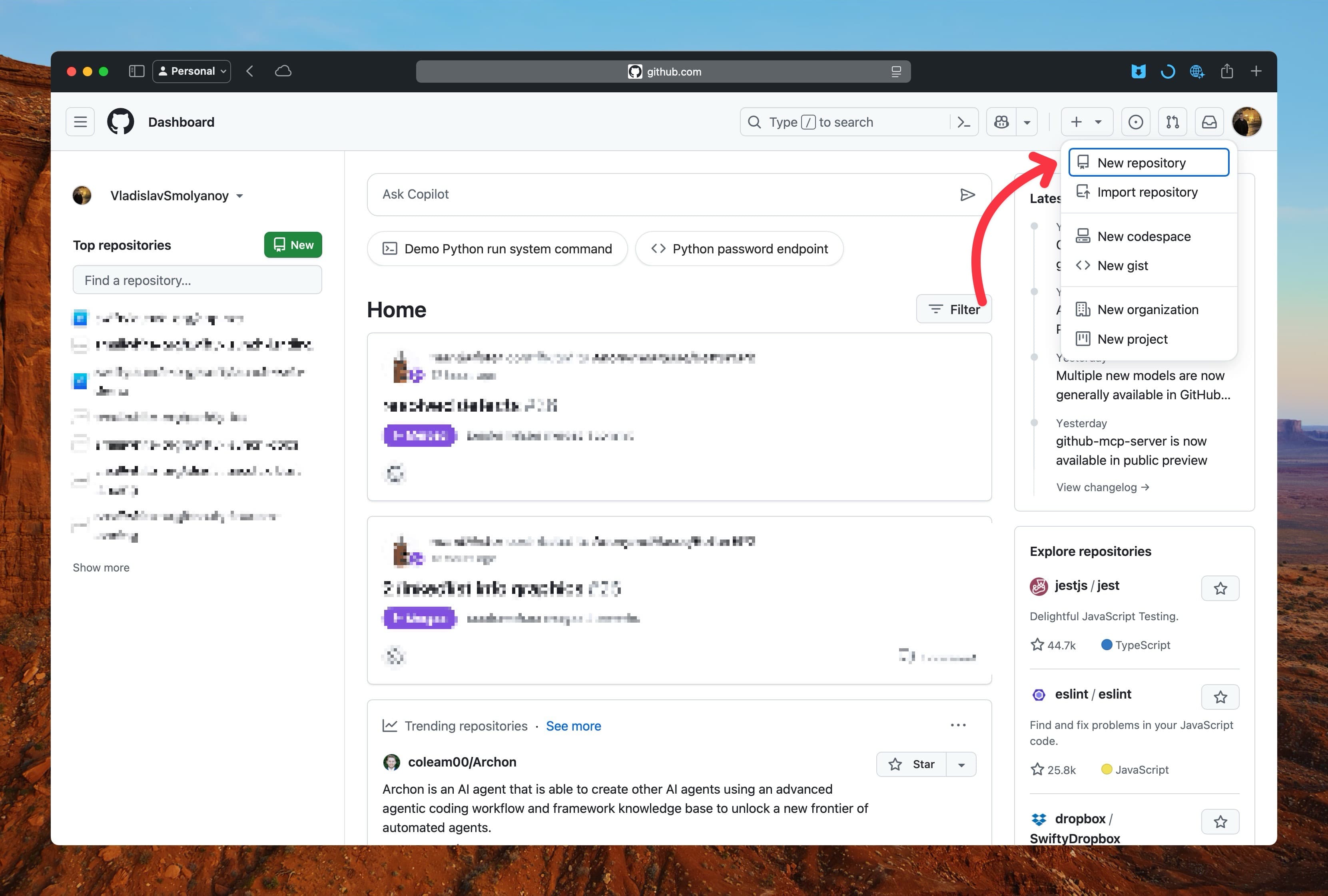Click the coleam00 user avatar
This screenshot has width=1328, height=896.
[x=391, y=762]
